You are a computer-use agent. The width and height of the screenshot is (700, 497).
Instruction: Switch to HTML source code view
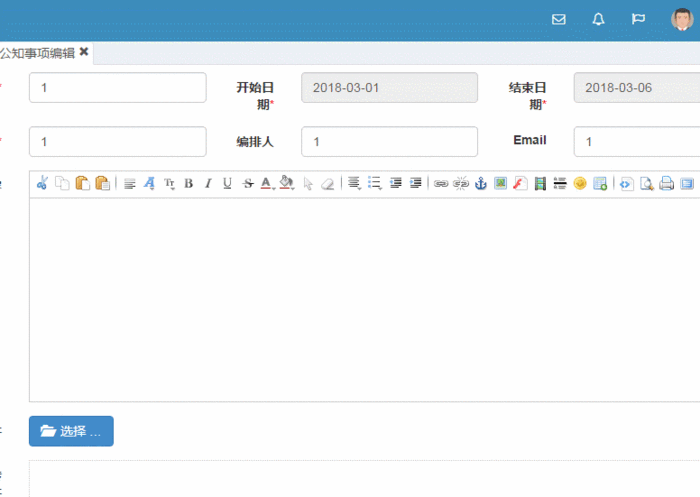[x=626, y=184]
